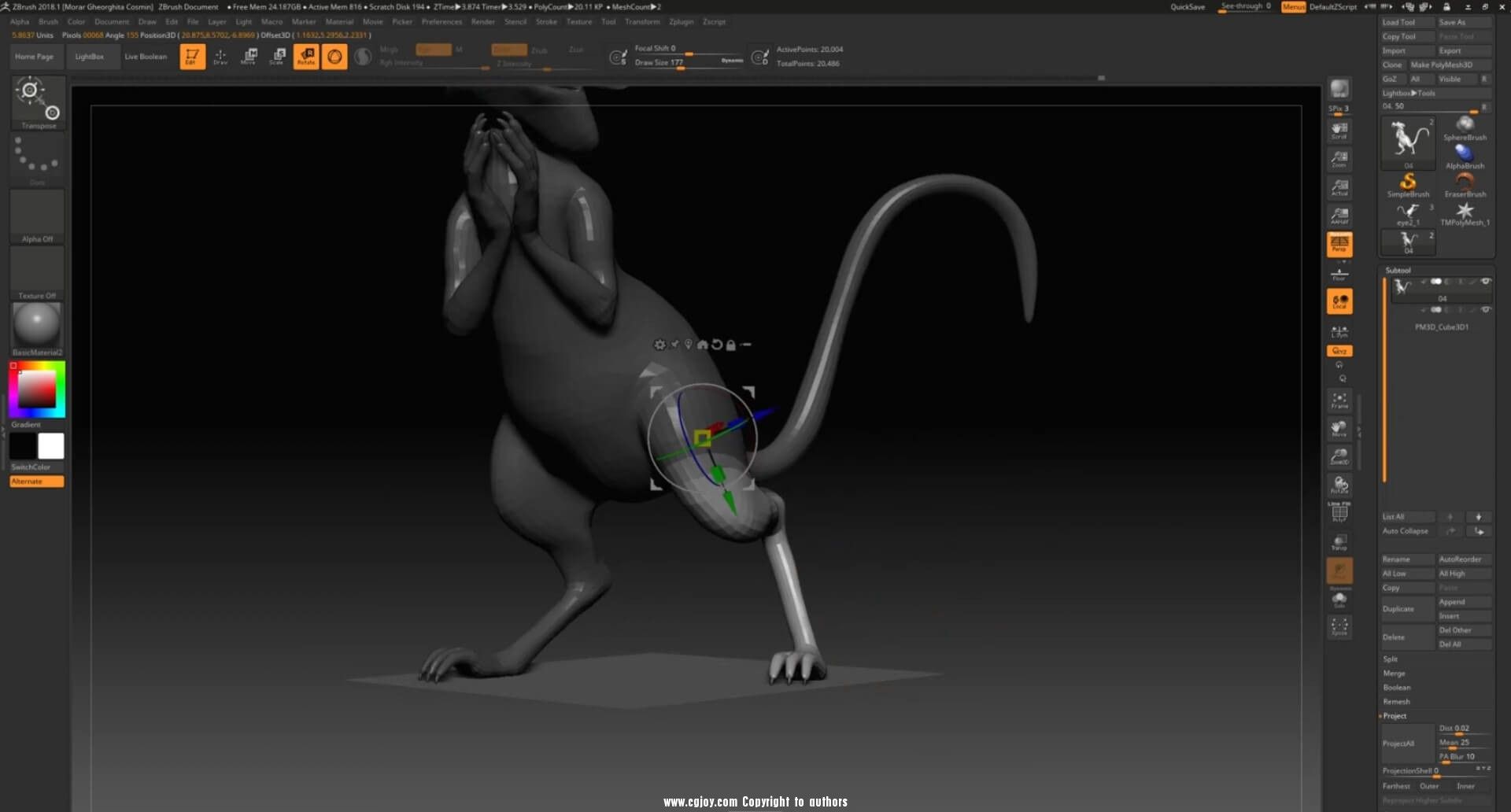The image size is (1511, 812).
Task: Open the Document menu
Action: tap(112, 22)
